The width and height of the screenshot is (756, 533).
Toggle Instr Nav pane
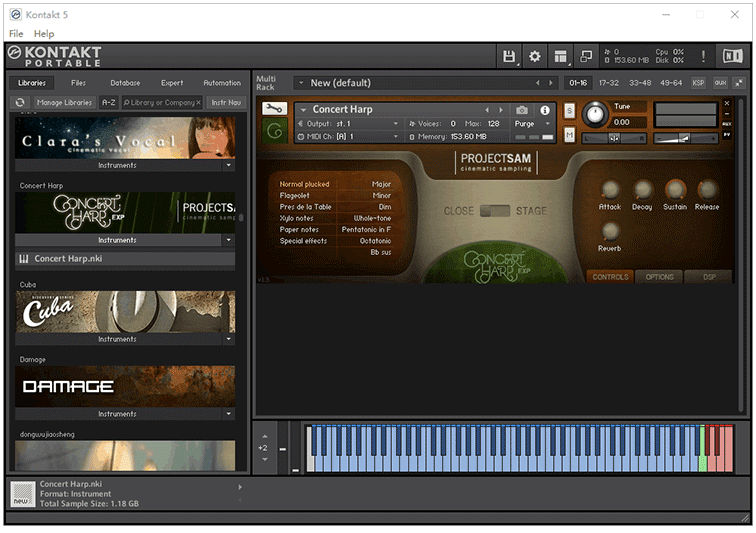[226, 102]
